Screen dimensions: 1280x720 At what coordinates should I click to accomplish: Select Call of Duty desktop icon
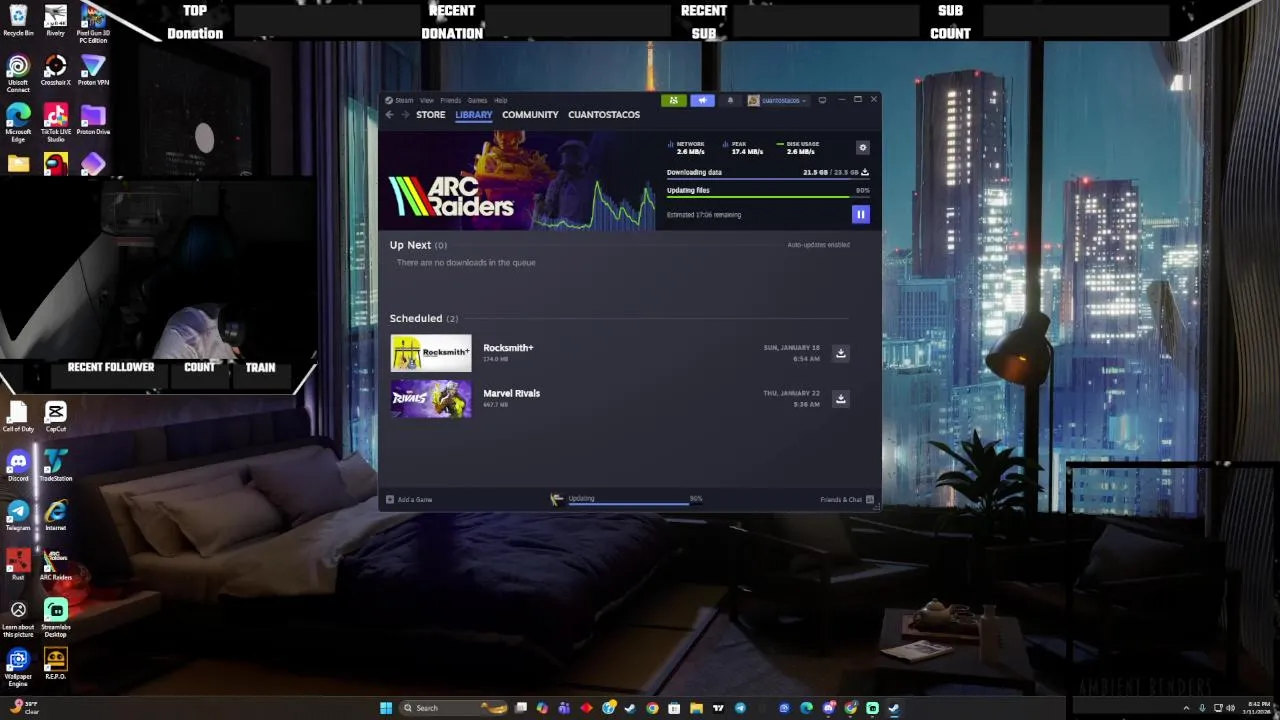click(x=18, y=417)
